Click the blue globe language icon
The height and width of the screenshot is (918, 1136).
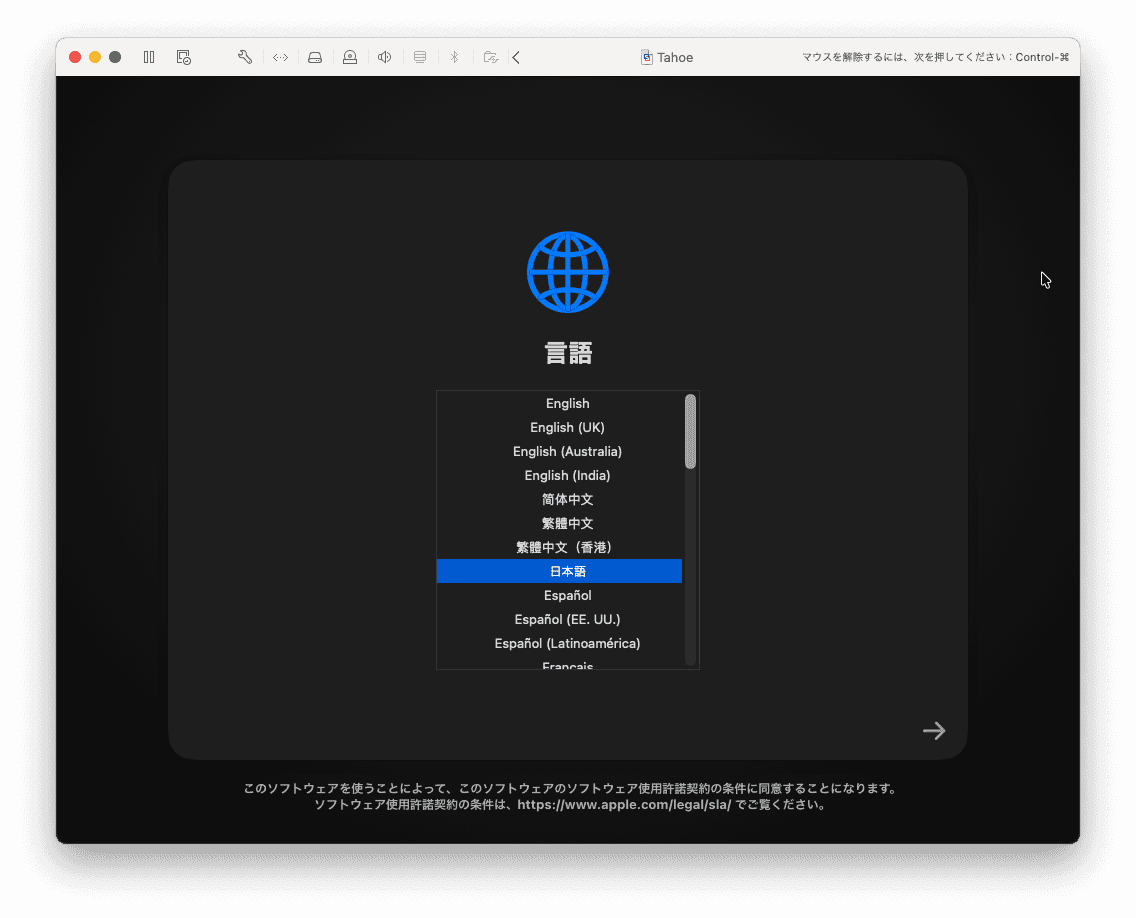point(568,272)
